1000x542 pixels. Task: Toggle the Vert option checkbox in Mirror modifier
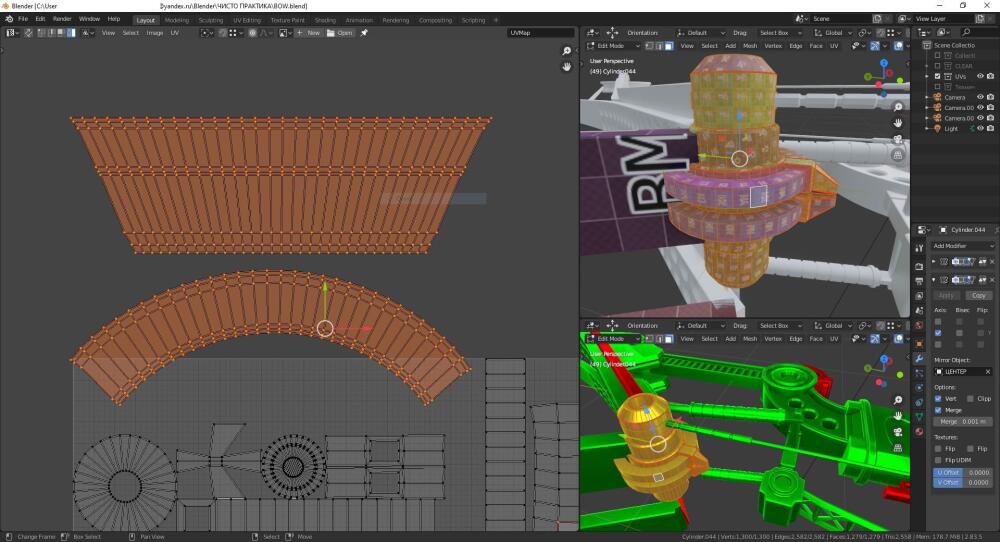pos(938,399)
